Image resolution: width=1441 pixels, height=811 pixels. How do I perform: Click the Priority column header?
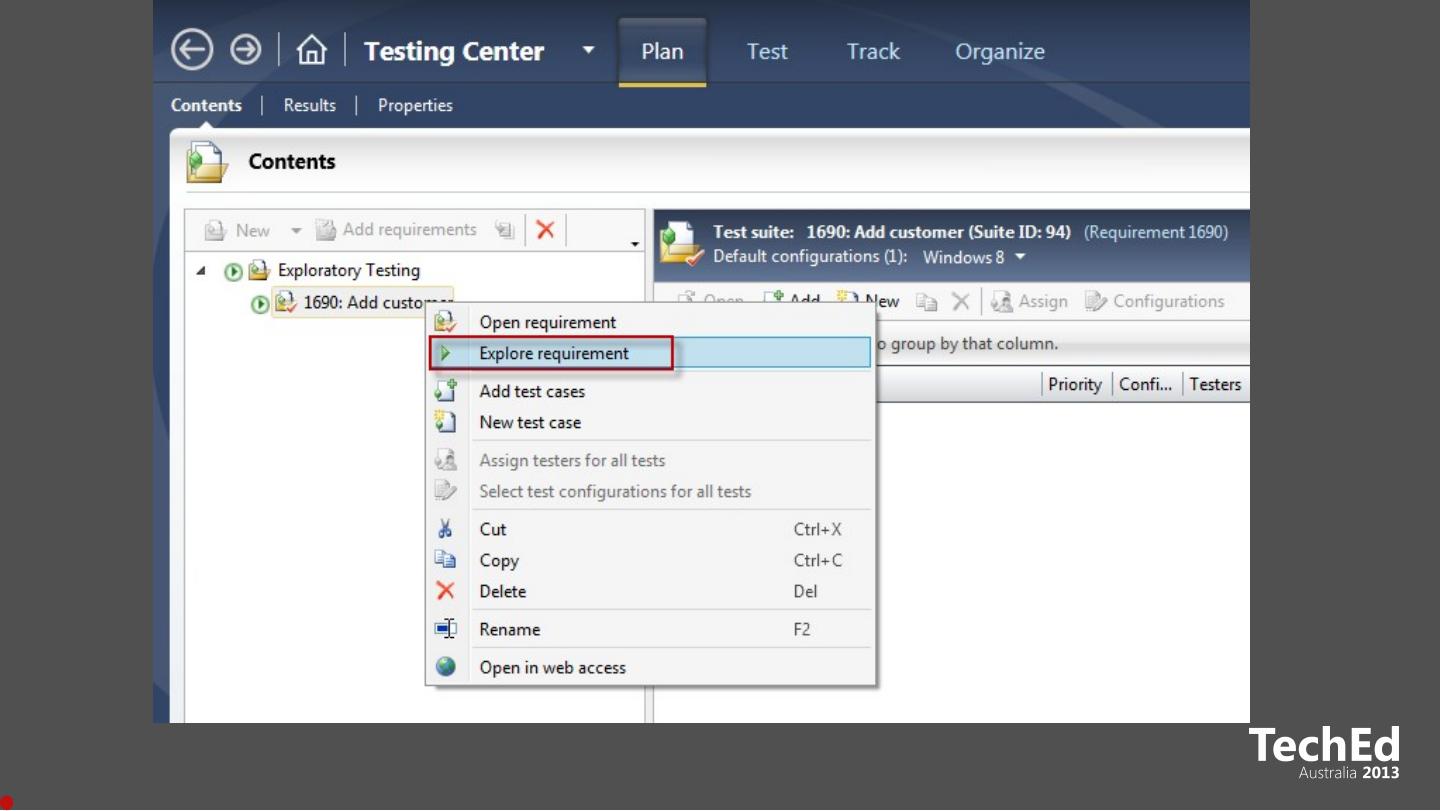click(1075, 384)
